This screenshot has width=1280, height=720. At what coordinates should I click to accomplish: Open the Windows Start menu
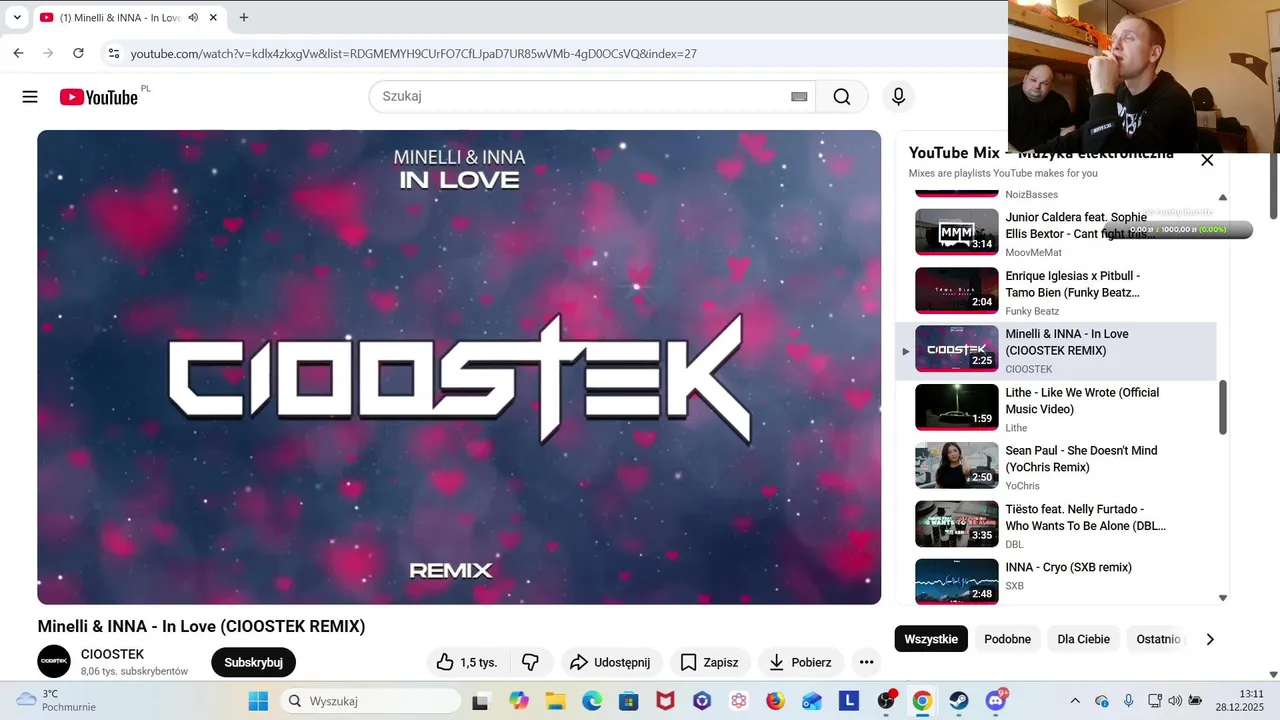click(x=258, y=701)
